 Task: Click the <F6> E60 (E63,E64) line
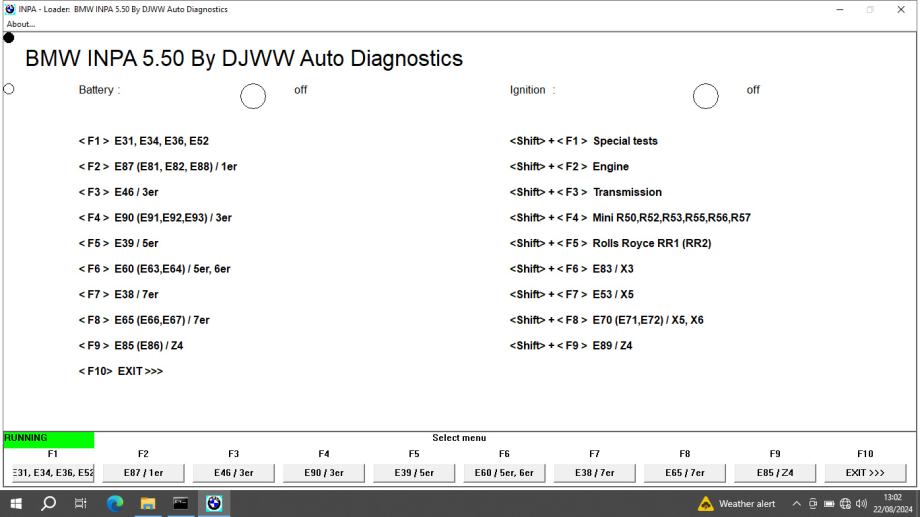click(154, 269)
